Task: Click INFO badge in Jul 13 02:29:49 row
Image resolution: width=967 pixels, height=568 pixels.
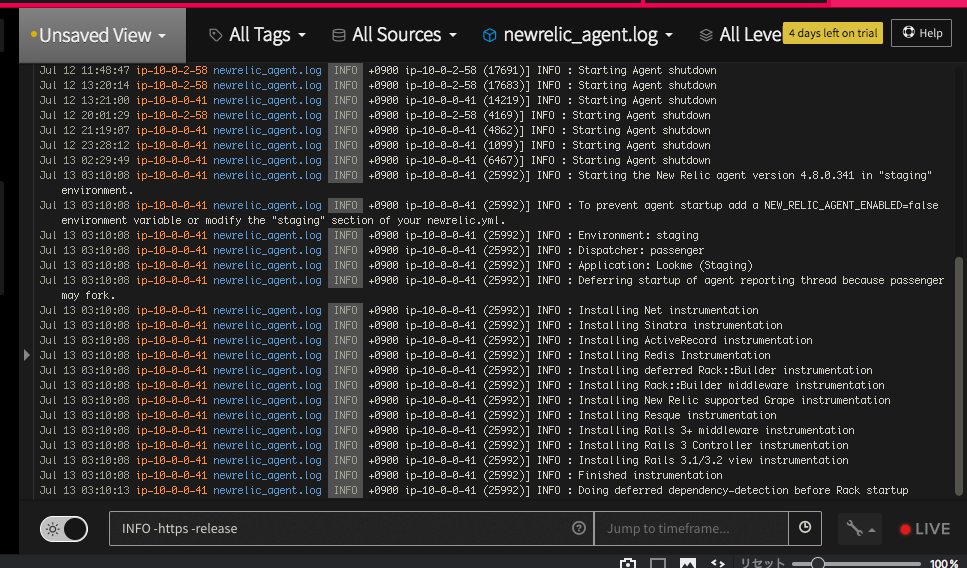Action: (345, 160)
